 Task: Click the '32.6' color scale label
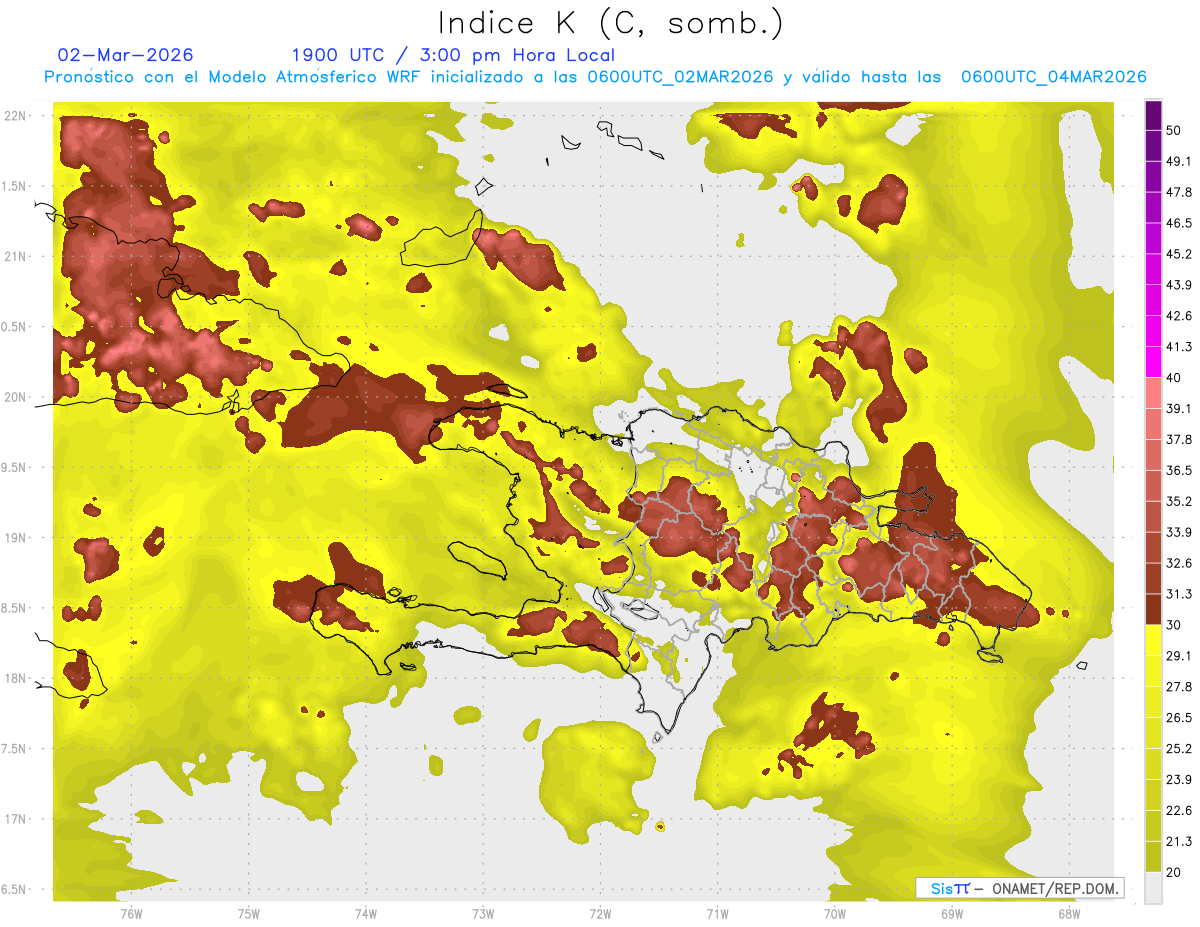(1179, 563)
